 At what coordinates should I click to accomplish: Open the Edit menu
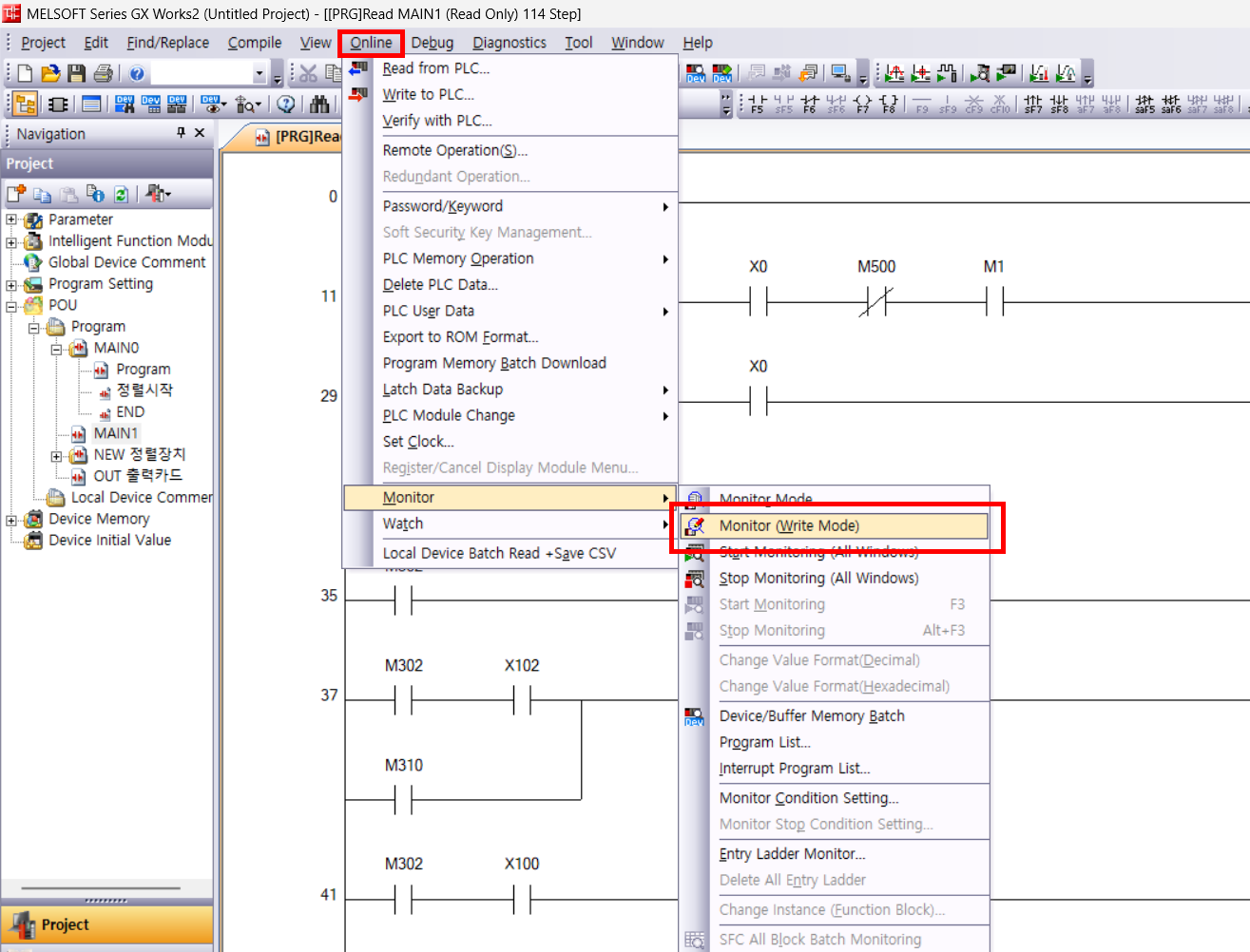[x=96, y=43]
